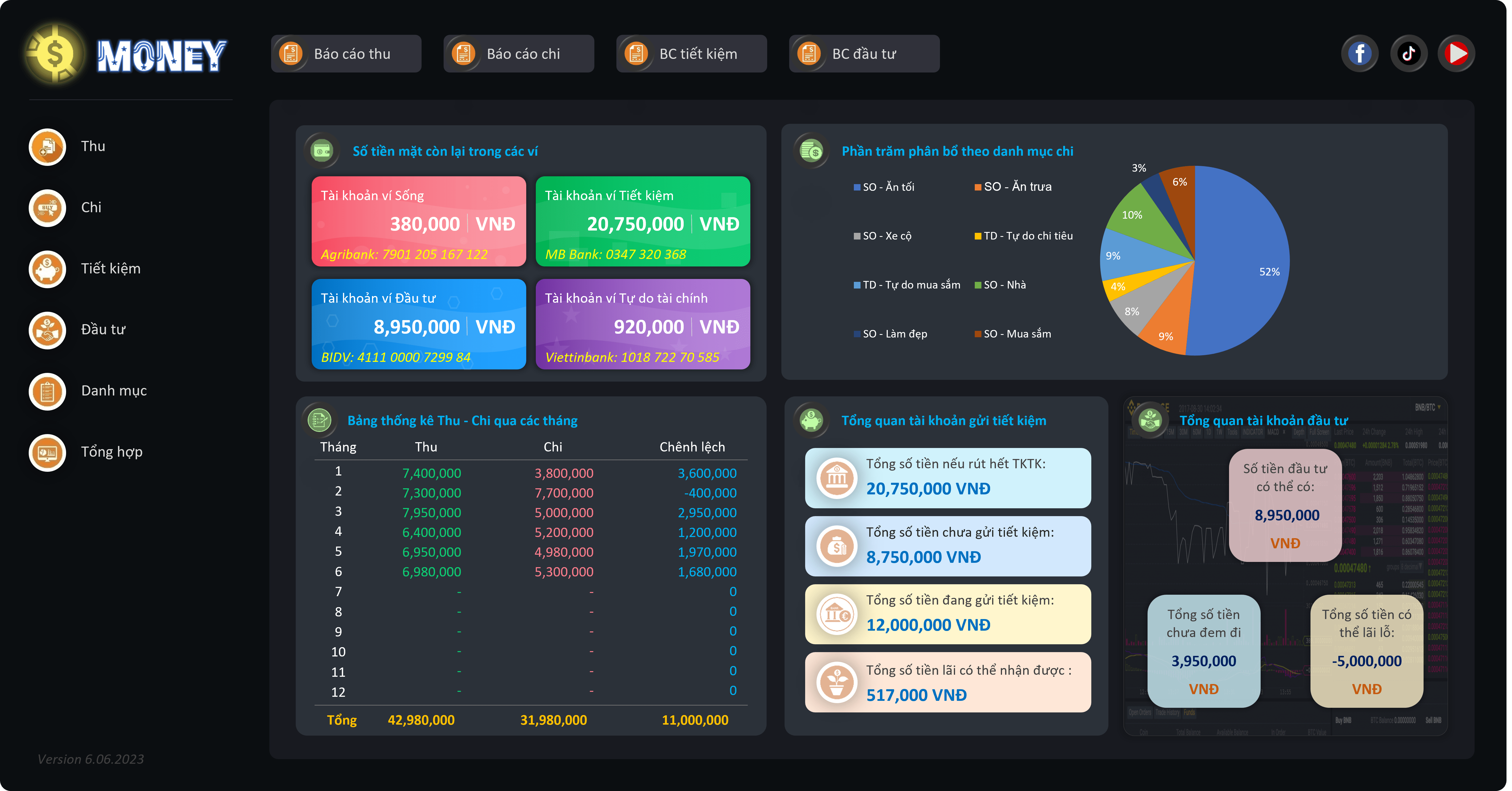Viewport: 1512px width, 791px height.
Task: Open the BC tiết kiệm report
Action: click(691, 53)
